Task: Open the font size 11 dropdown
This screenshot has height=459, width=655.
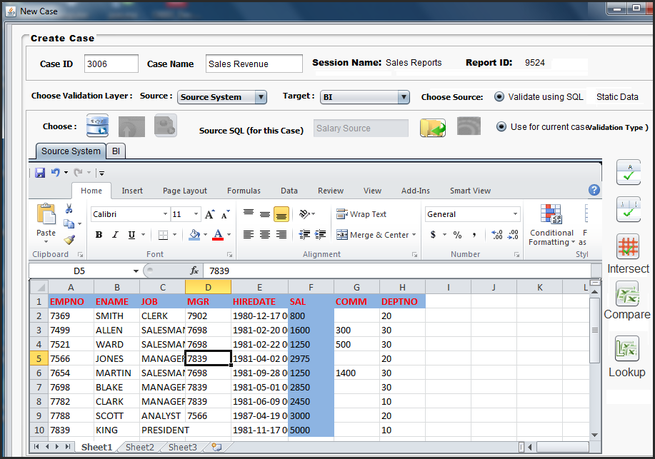Action: coord(196,214)
